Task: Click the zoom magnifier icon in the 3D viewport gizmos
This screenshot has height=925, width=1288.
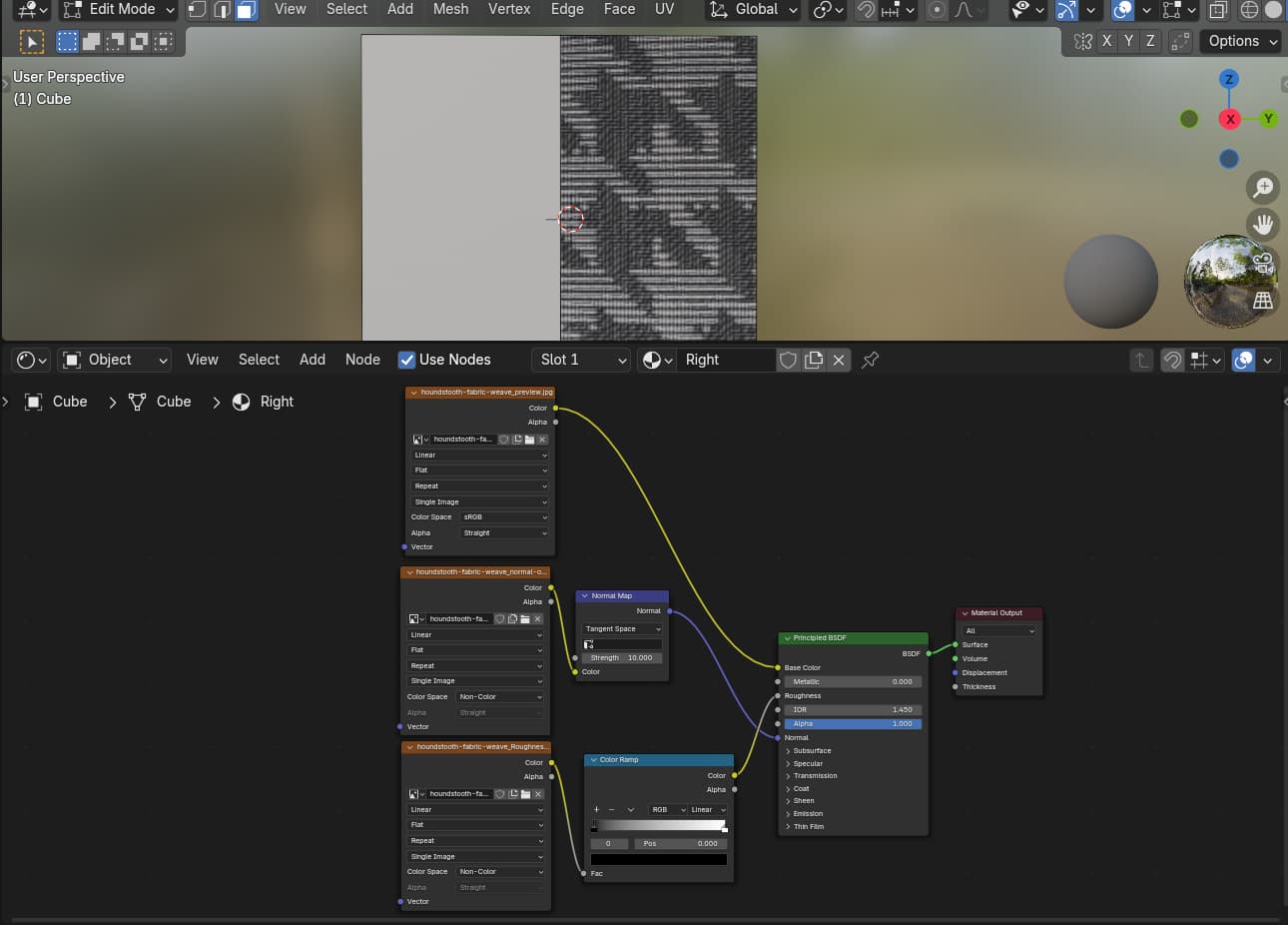Action: [x=1263, y=187]
